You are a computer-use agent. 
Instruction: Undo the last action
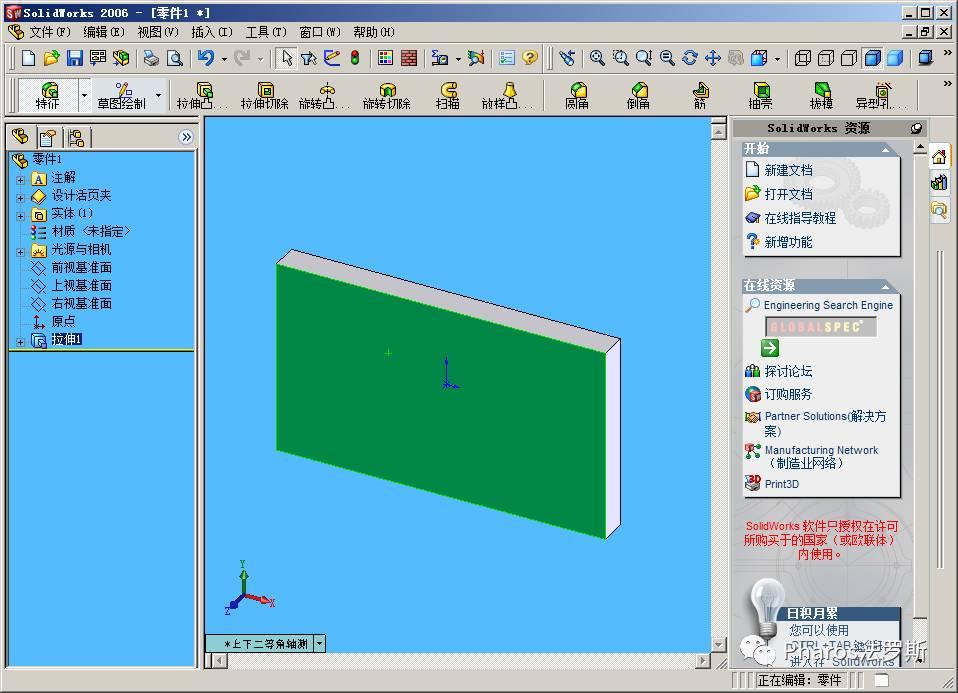coord(206,58)
